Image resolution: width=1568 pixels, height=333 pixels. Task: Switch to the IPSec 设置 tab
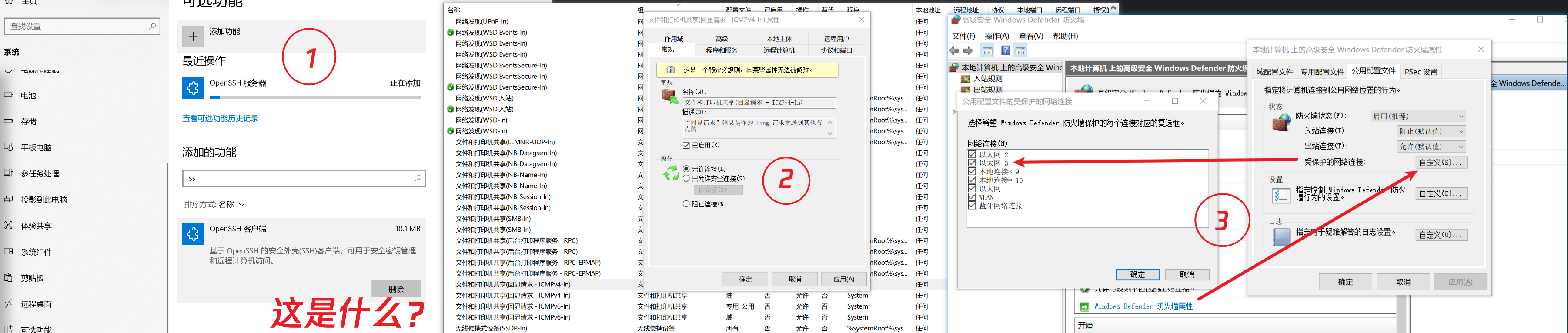coord(1420,72)
